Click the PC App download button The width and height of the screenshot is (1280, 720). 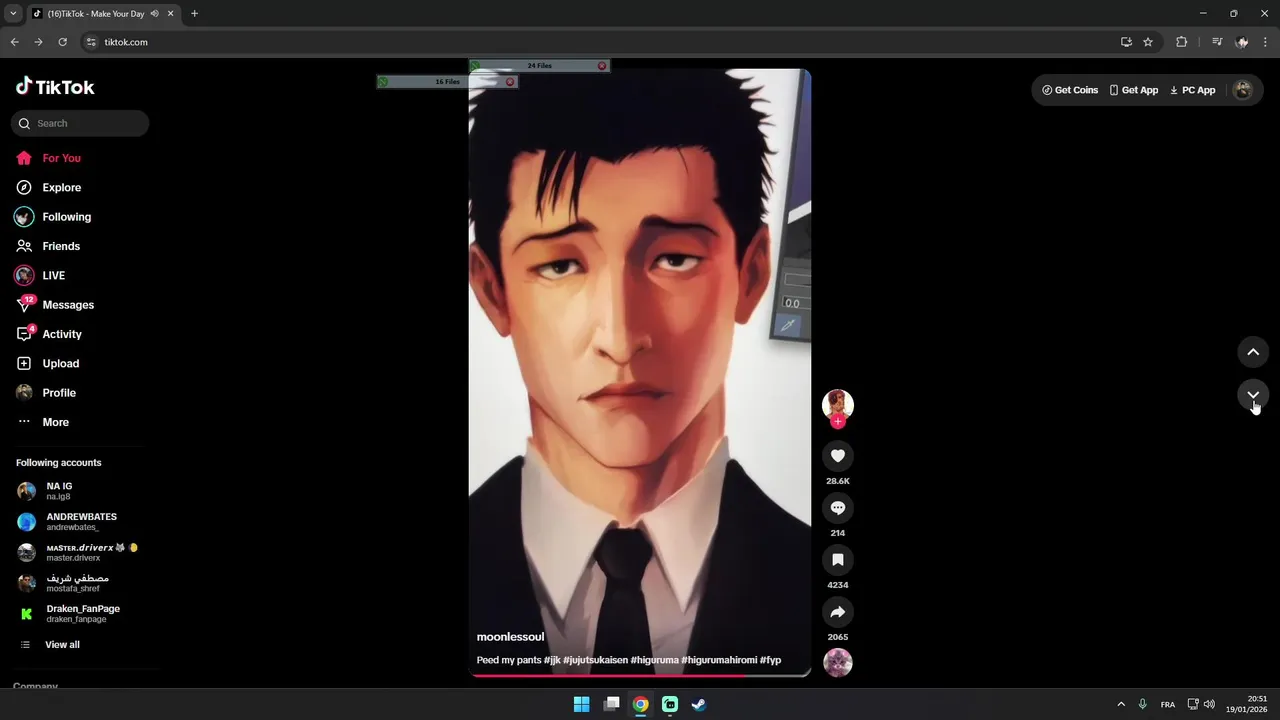coord(1193,90)
